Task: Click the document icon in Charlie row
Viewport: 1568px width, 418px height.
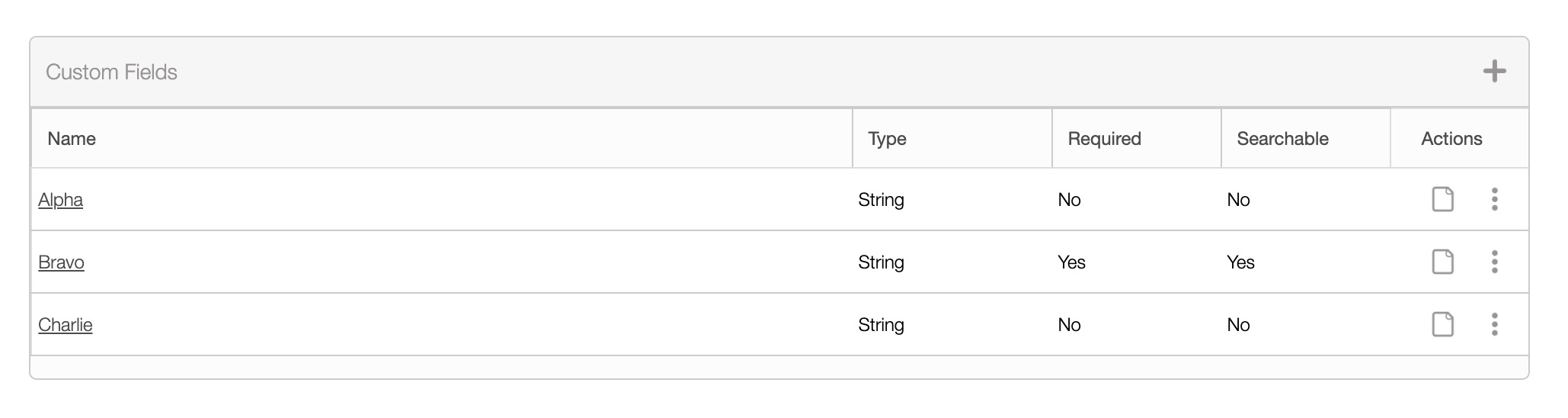Action: click(1442, 324)
